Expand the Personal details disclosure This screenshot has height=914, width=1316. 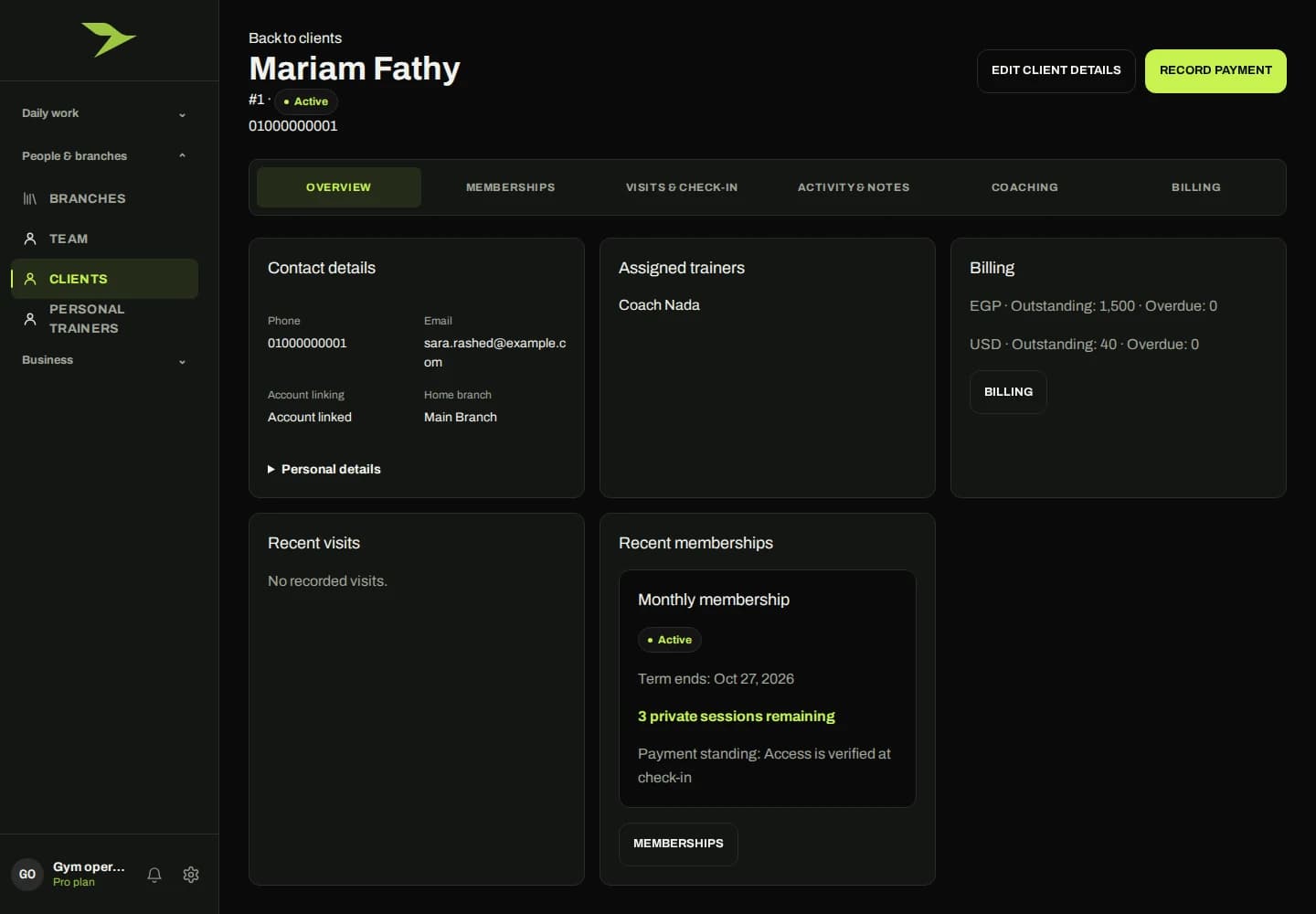pos(324,469)
